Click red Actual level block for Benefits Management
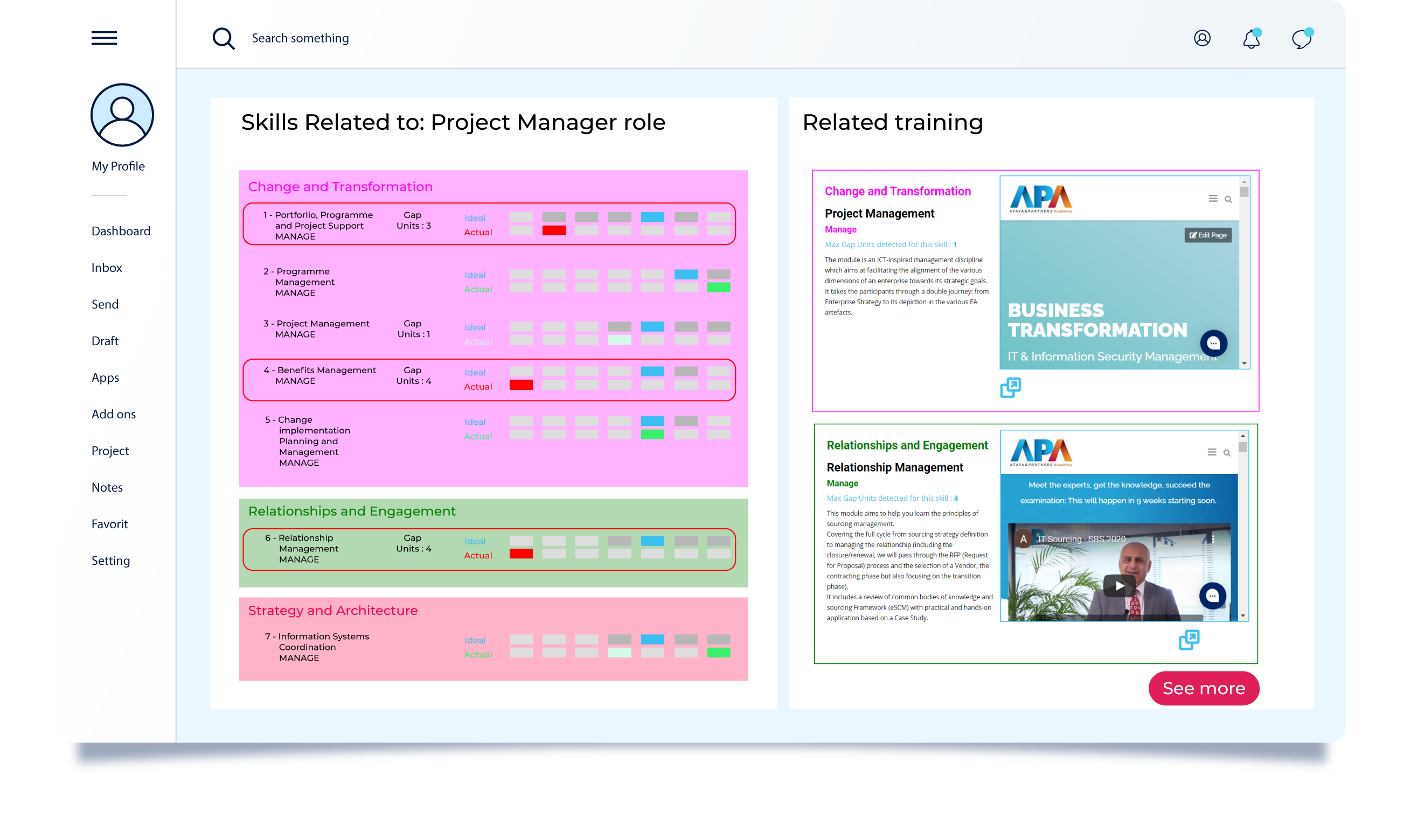 pyautogui.click(x=520, y=385)
